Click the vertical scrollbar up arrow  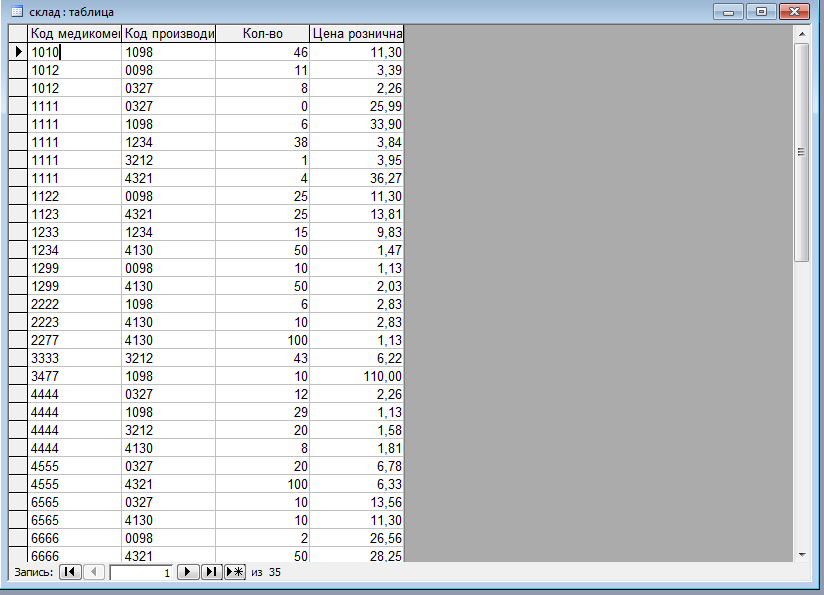(x=802, y=34)
